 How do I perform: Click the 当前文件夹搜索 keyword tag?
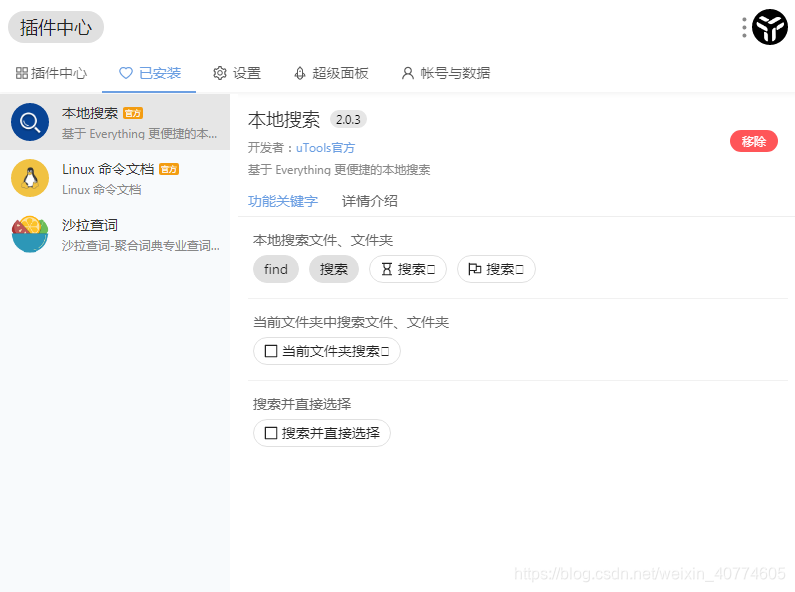point(327,351)
